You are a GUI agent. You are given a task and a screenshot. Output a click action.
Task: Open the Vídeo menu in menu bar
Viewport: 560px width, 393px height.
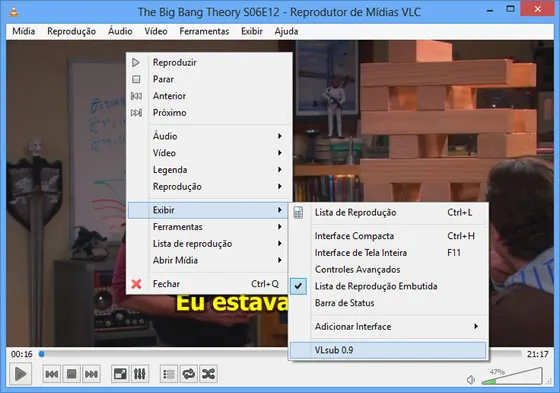point(156,31)
